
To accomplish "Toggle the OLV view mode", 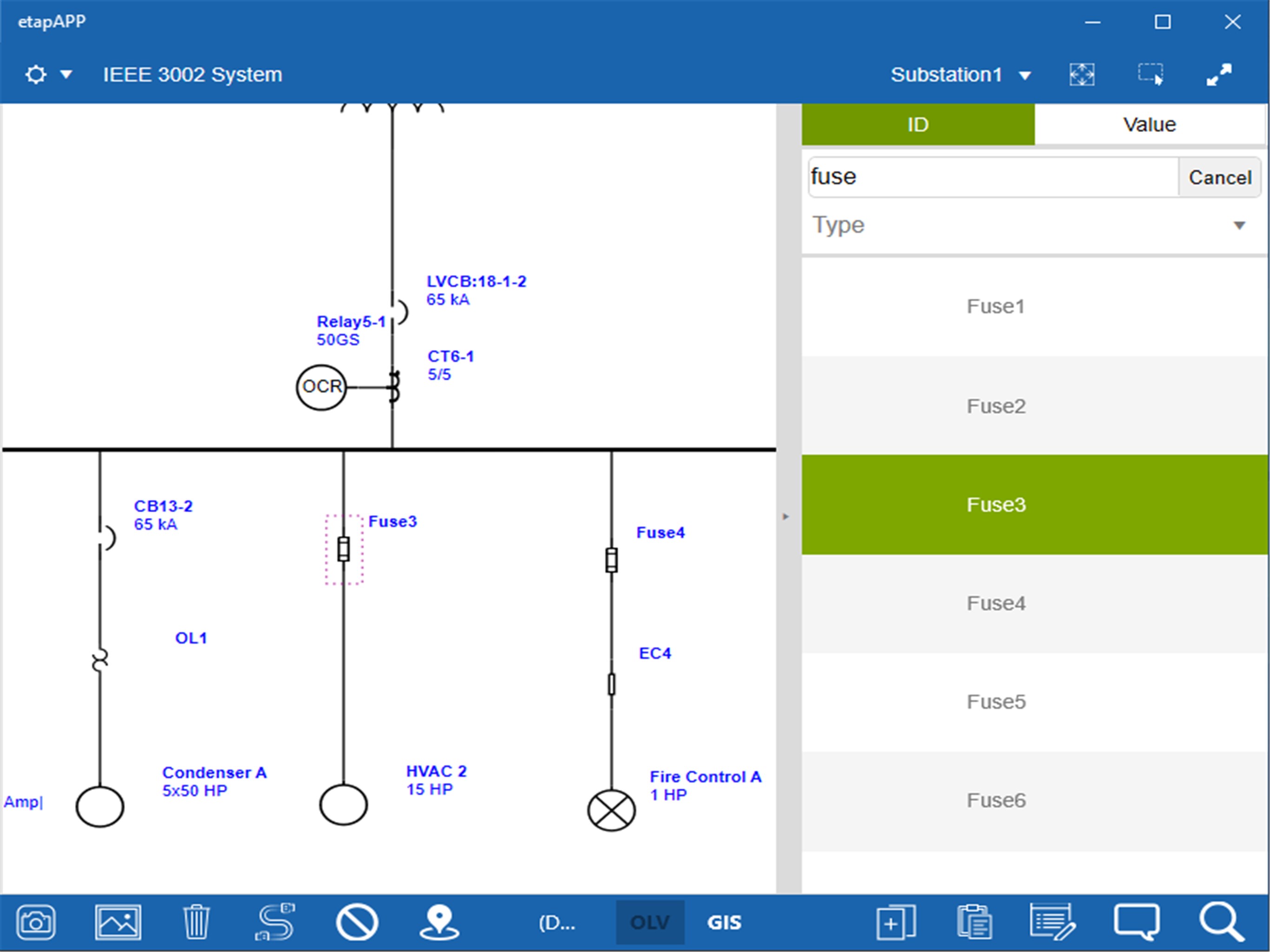I will (x=650, y=923).
